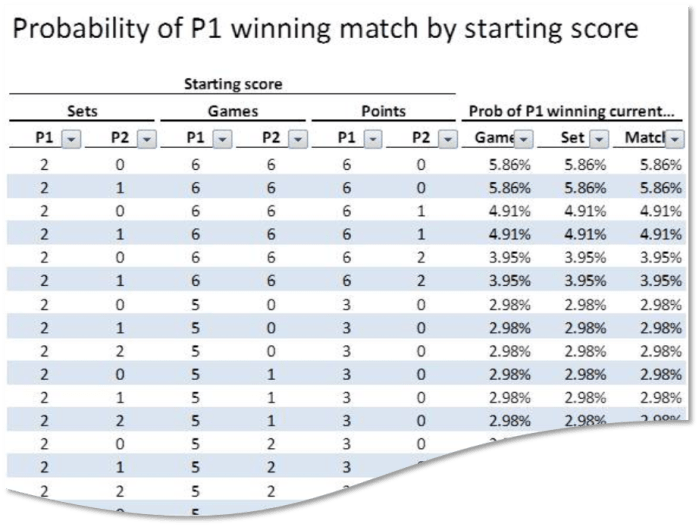Select the Points group header cell
The height and width of the screenshot is (527, 699).
pos(384,113)
